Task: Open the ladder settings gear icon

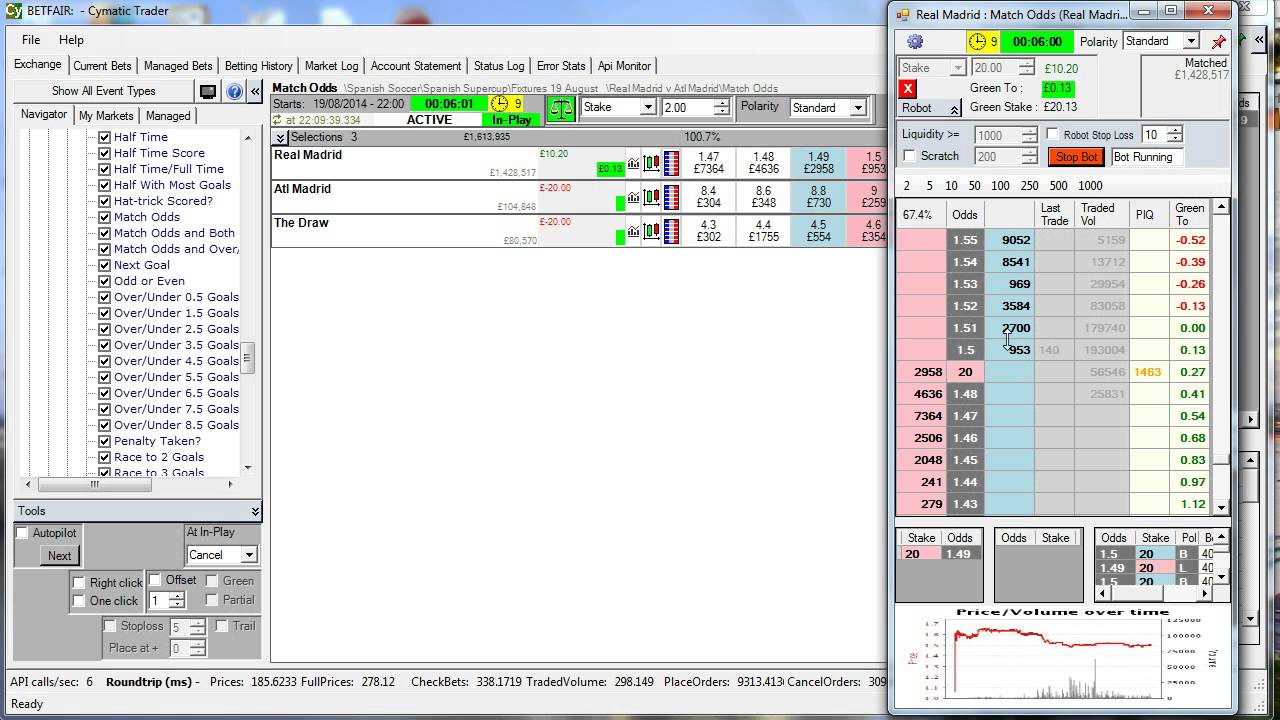Action: (915, 42)
